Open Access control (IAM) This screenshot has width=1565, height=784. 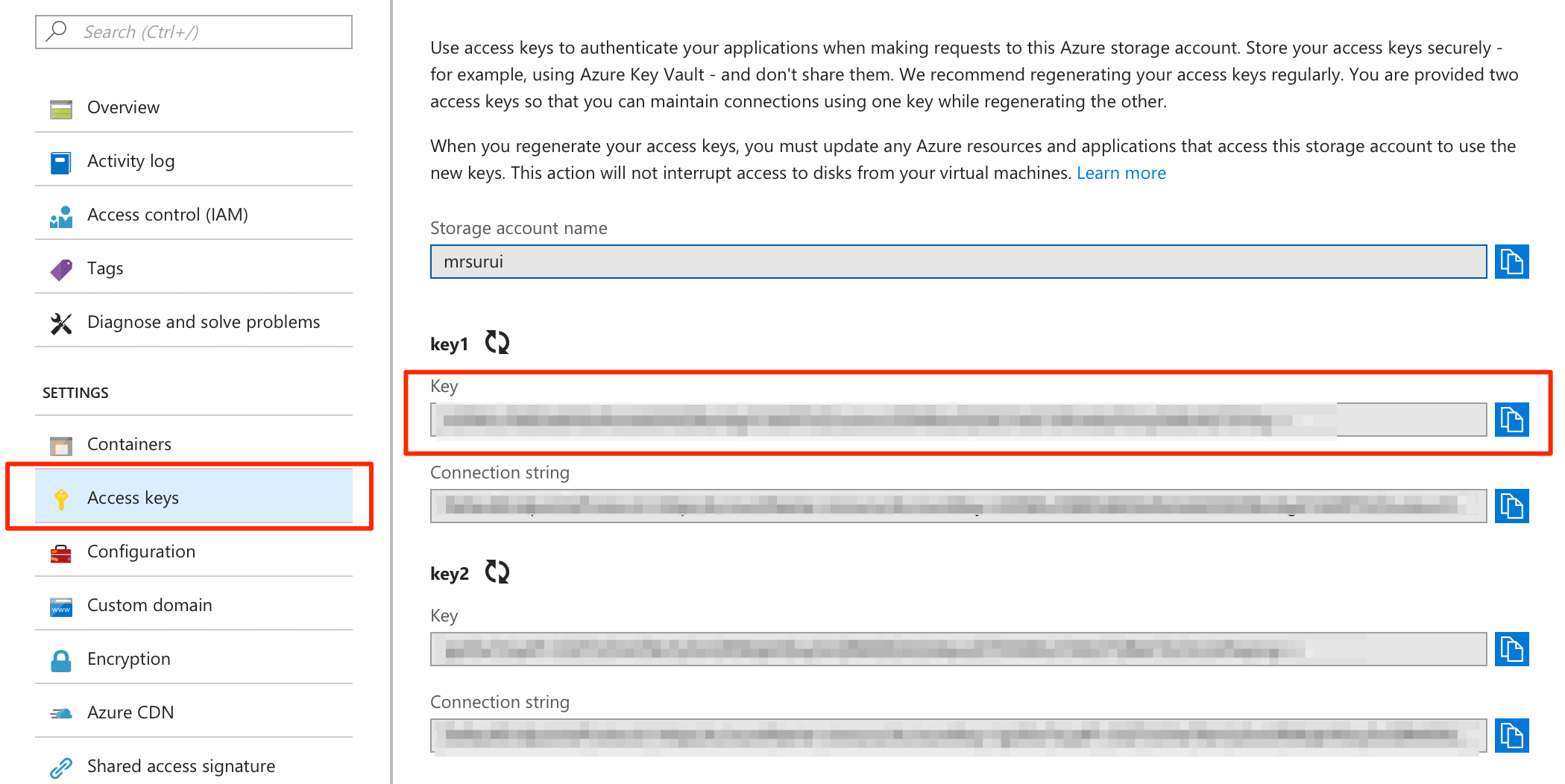[168, 214]
